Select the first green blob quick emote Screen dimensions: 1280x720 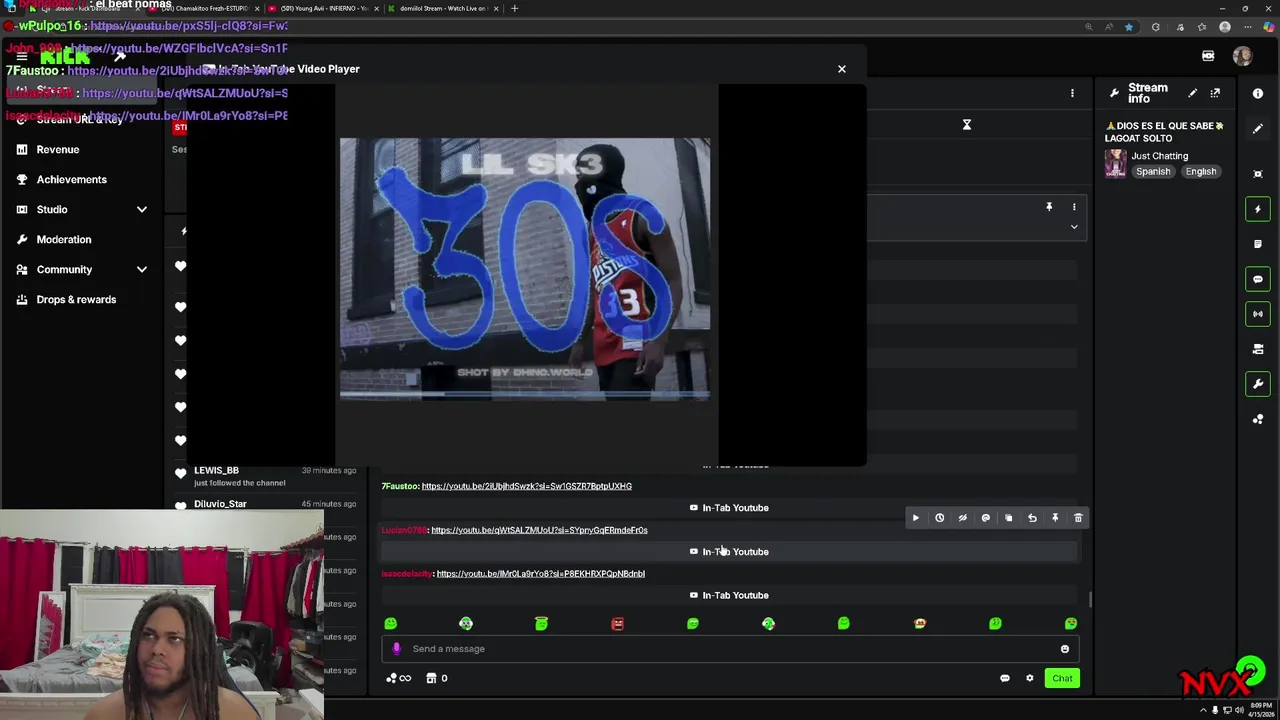point(391,624)
